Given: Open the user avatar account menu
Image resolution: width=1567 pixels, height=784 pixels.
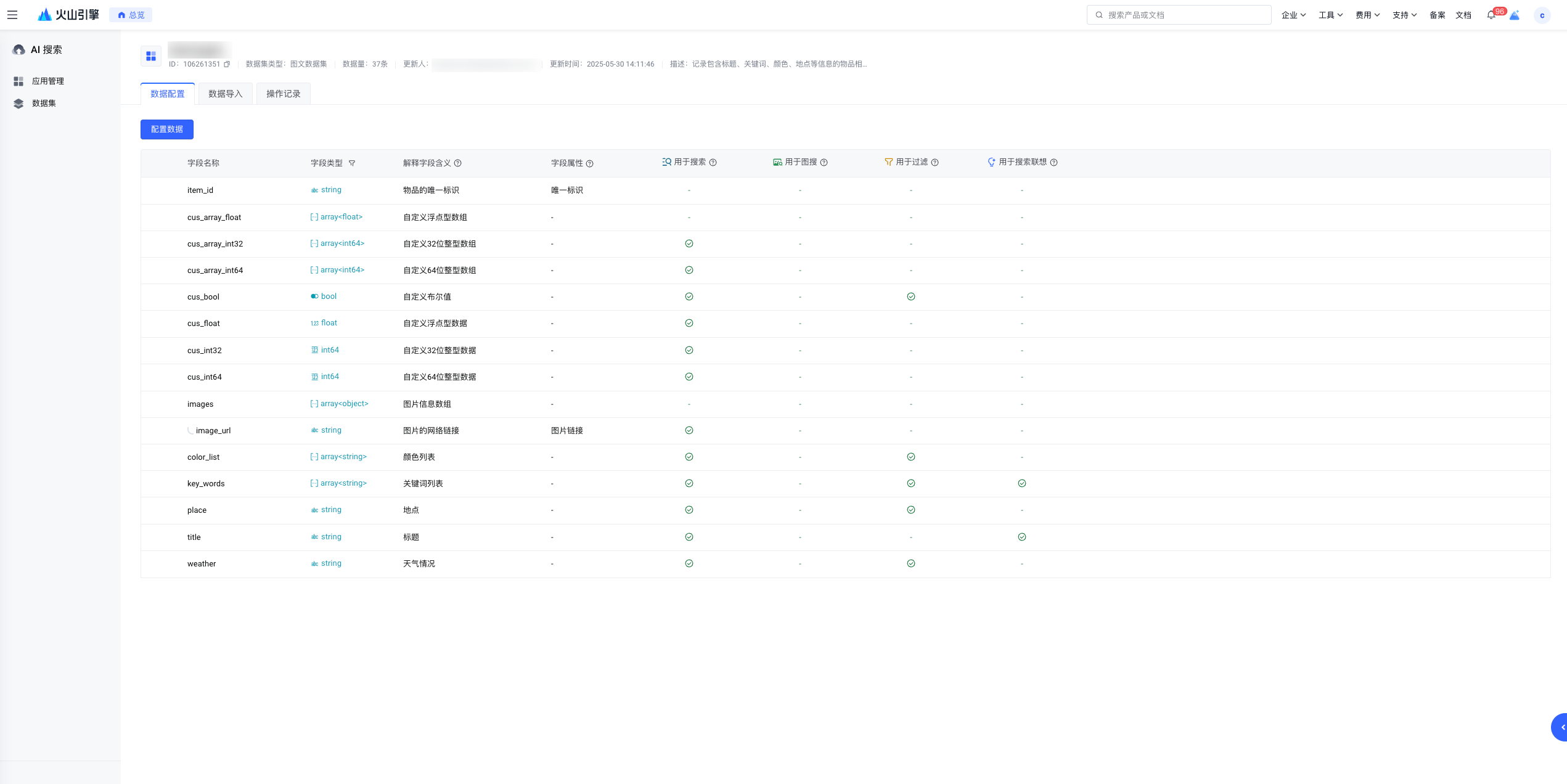Looking at the screenshot, I should click(x=1542, y=15).
